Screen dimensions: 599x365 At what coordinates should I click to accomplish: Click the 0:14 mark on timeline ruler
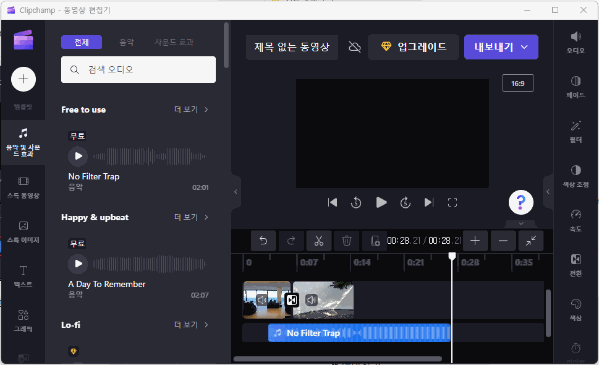click(x=362, y=263)
